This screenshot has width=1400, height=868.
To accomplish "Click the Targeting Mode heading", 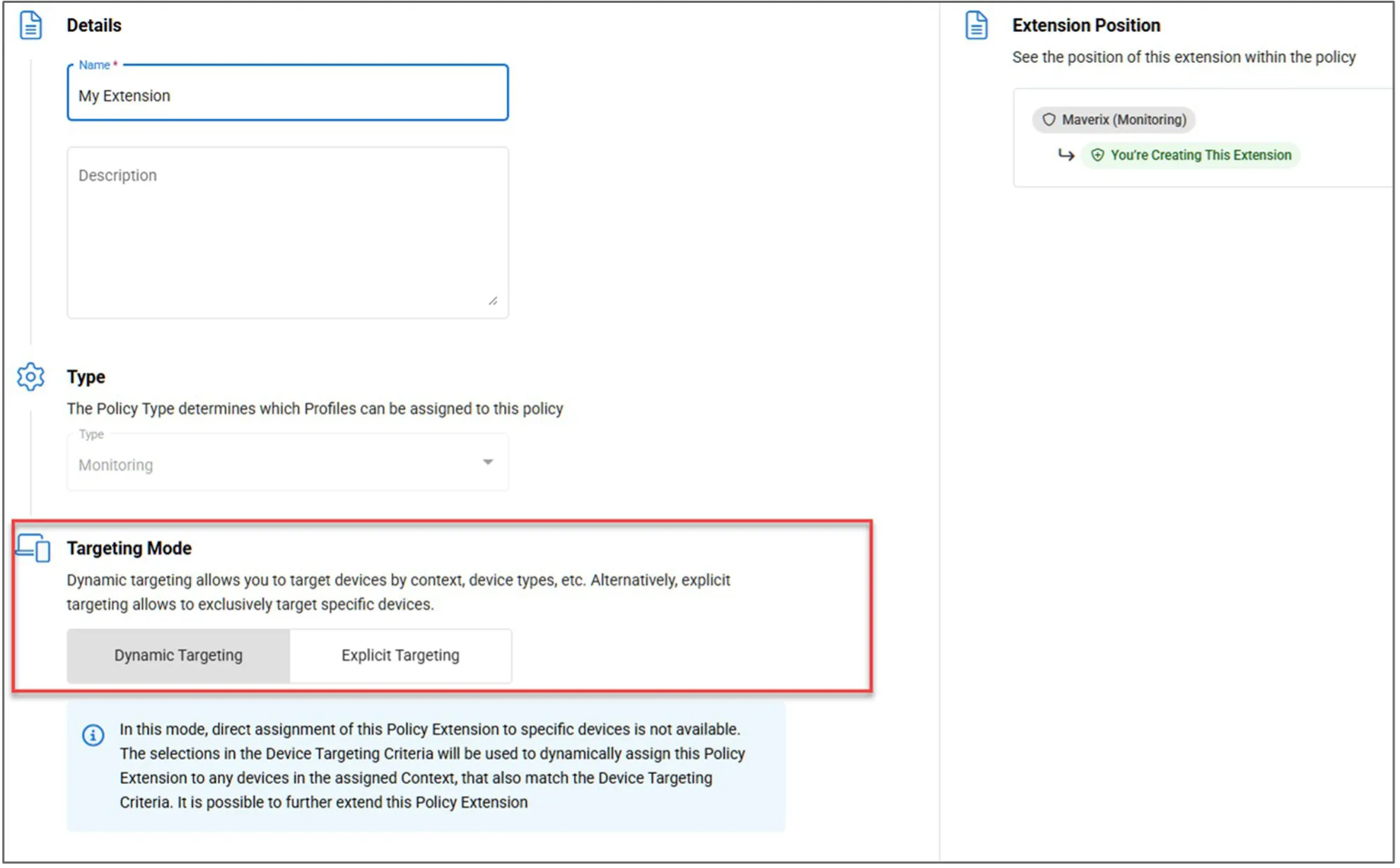I will coord(129,548).
